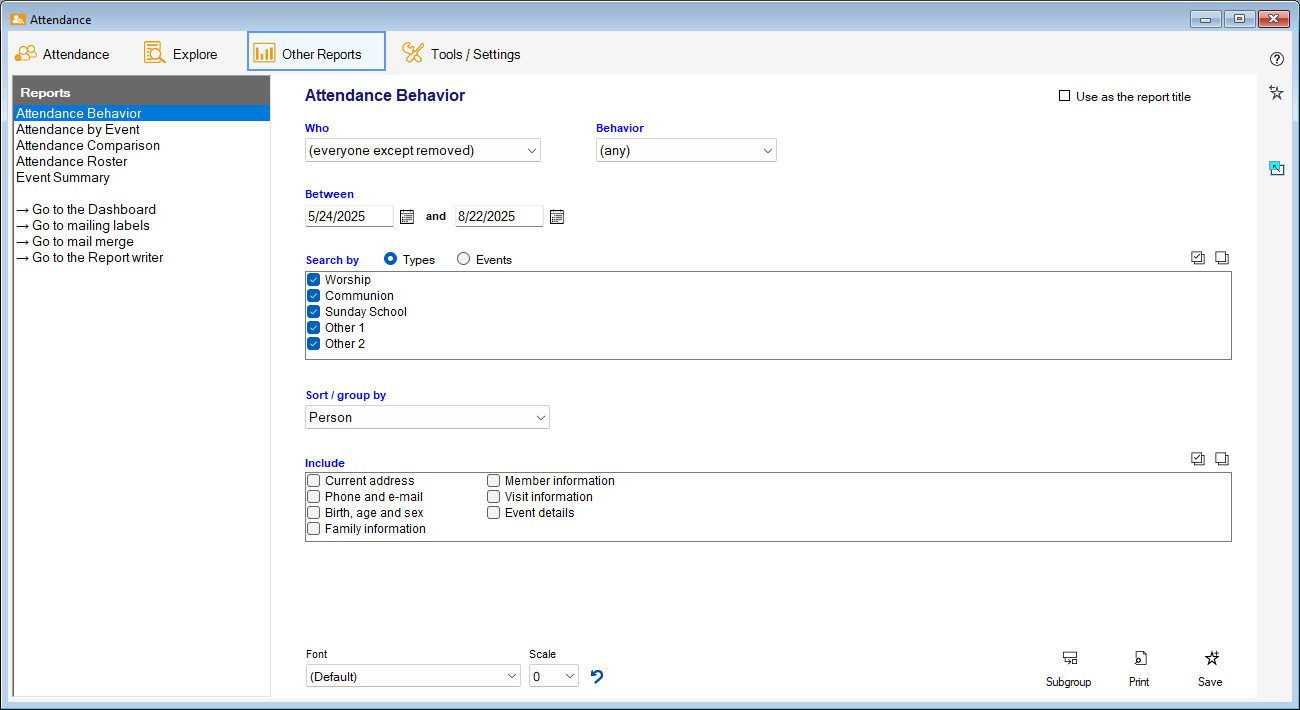Open the Tools / Settings tab
This screenshot has width=1300, height=710.
pyautogui.click(x=461, y=54)
